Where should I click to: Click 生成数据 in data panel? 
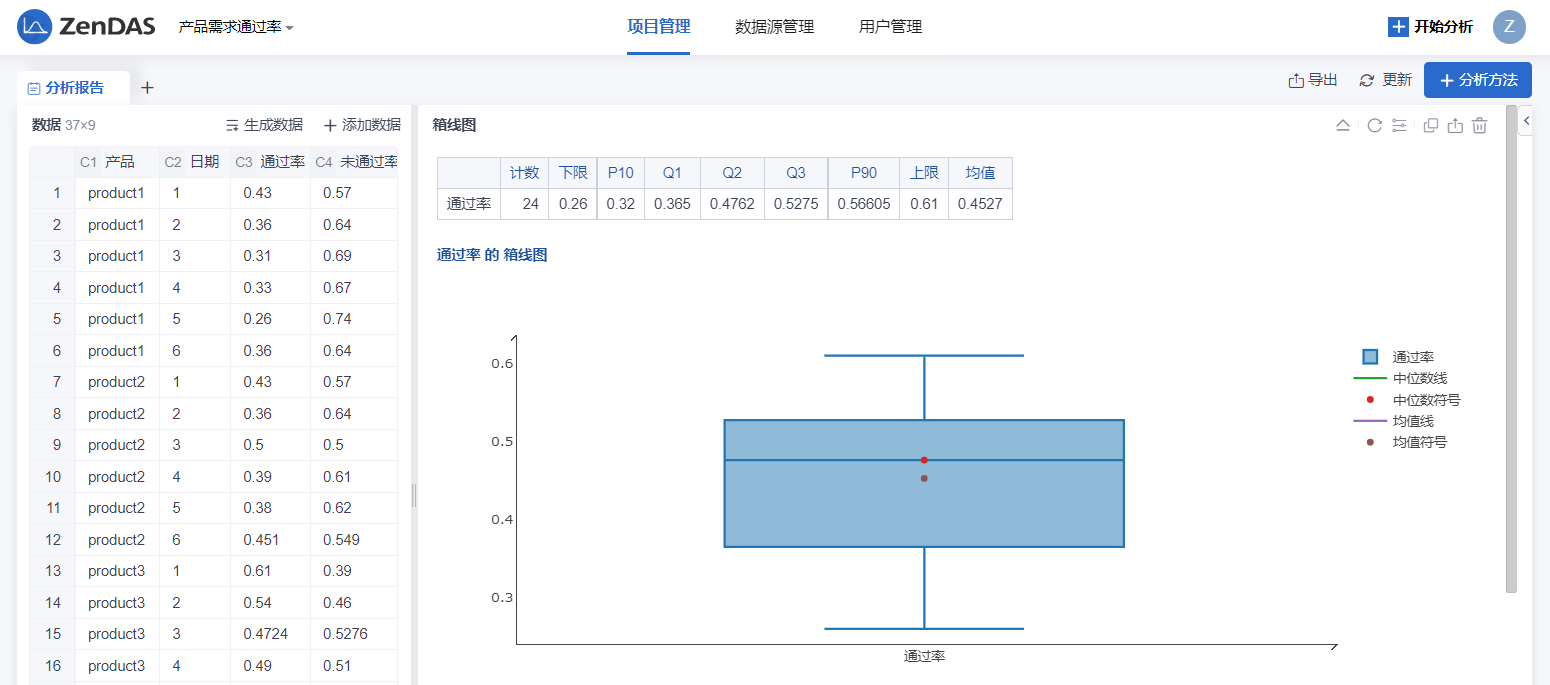[x=264, y=125]
